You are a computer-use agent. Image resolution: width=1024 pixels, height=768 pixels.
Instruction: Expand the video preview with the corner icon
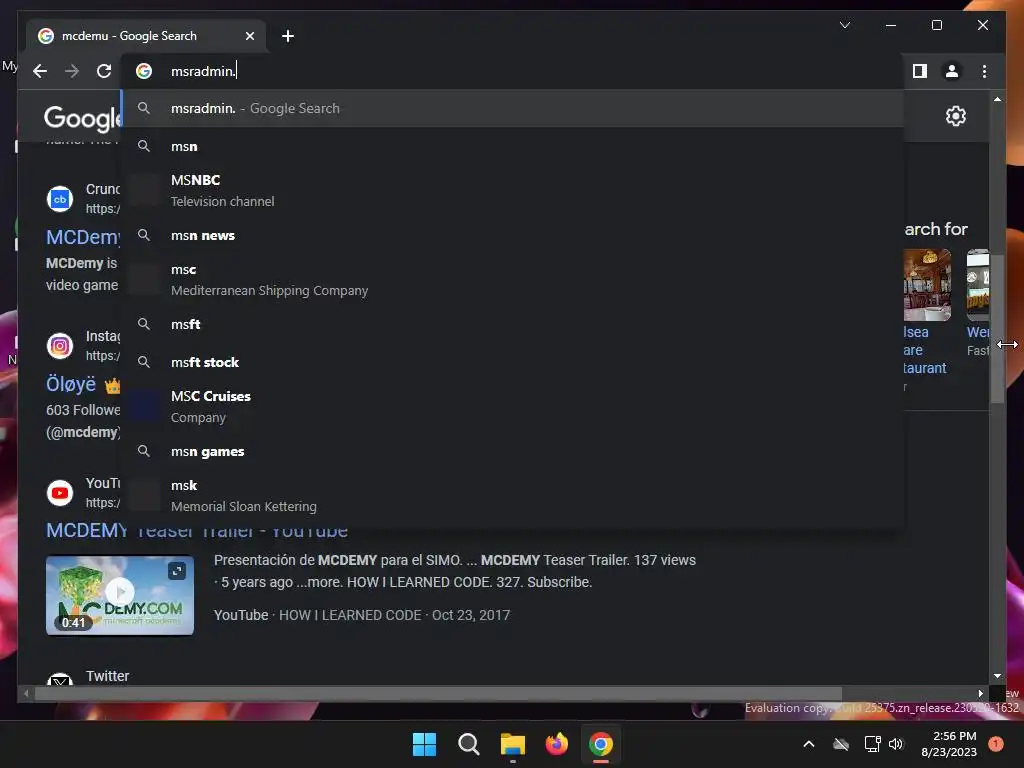click(177, 571)
